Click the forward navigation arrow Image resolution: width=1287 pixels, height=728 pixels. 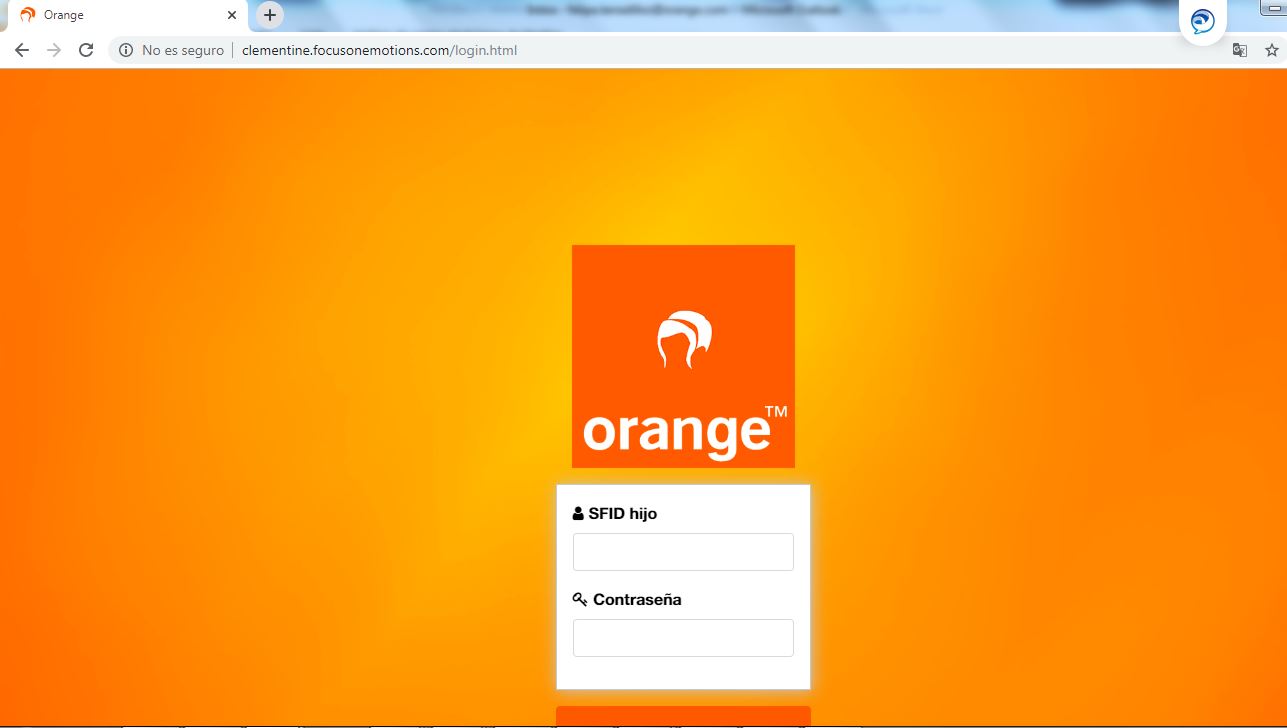54,50
